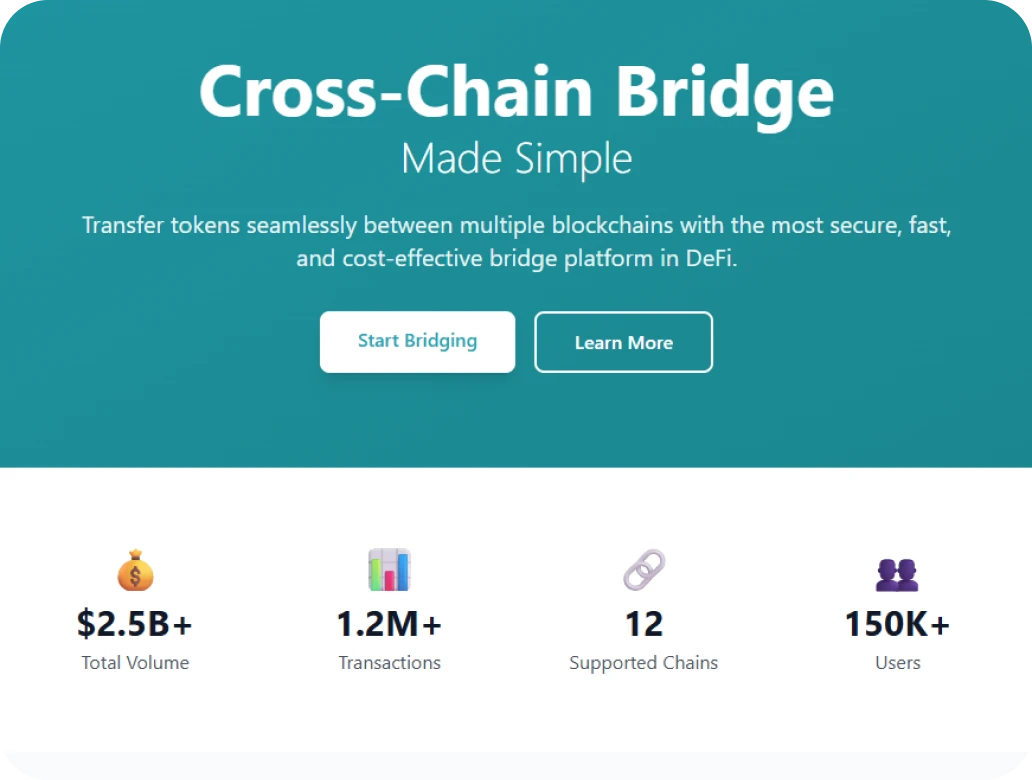Image resolution: width=1032 pixels, height=780 pixels.
Task: Click the money bag icon above Total Volume
Action: (x=135, y=568)
